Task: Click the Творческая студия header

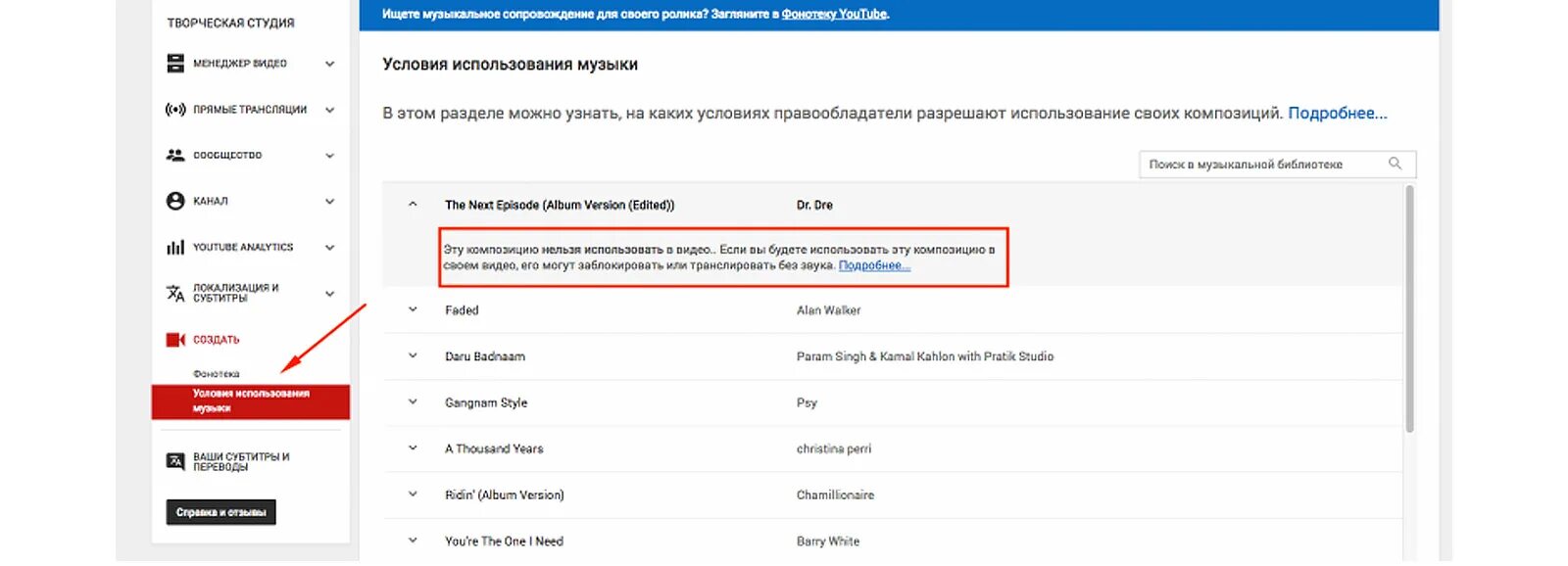Action: pyautogui.click(x=230, y=23)
